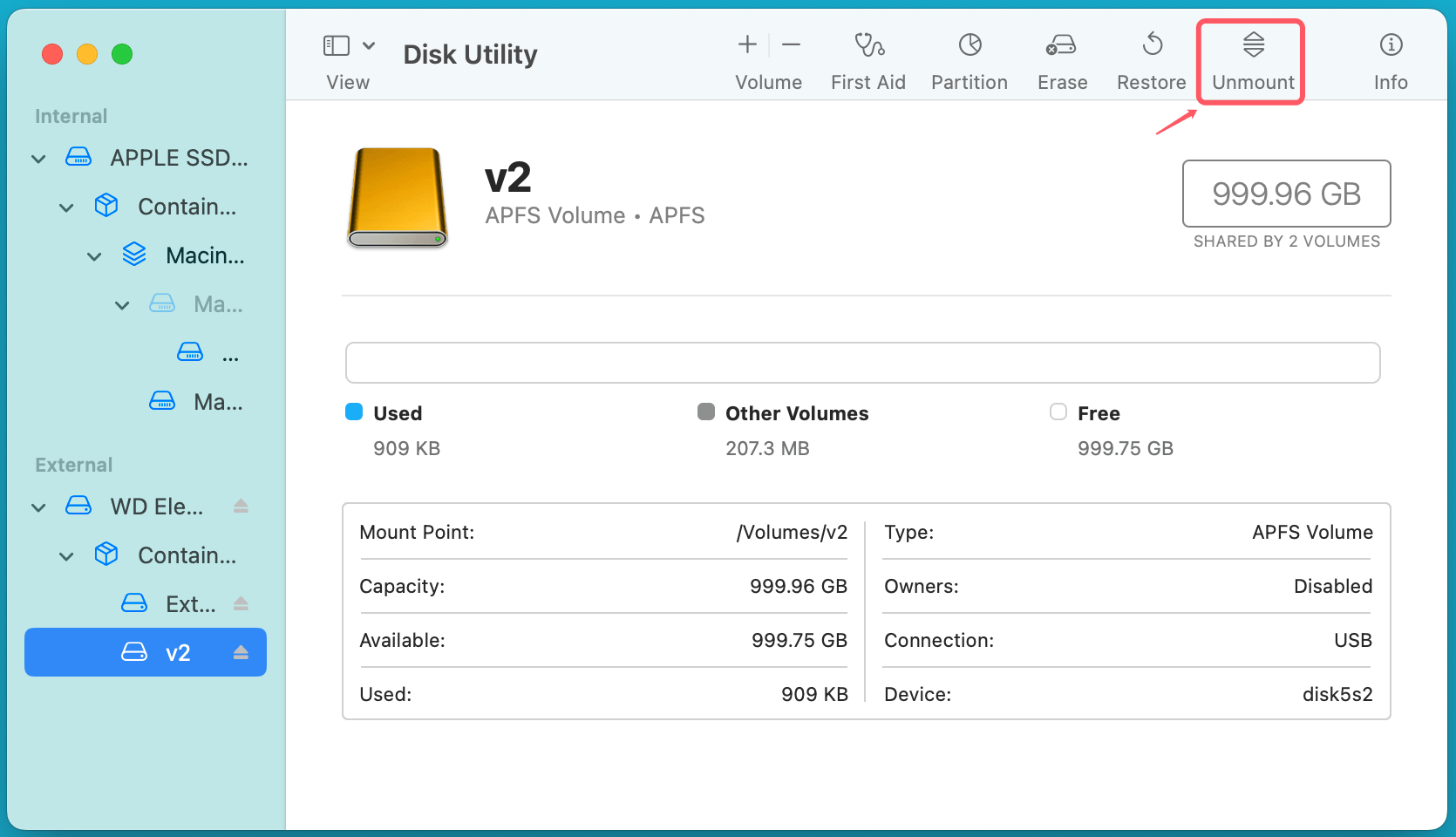Open the Partition tool
Image resolution: width=1456 pixels, height=837 pixels.
(x=969, y=59)
